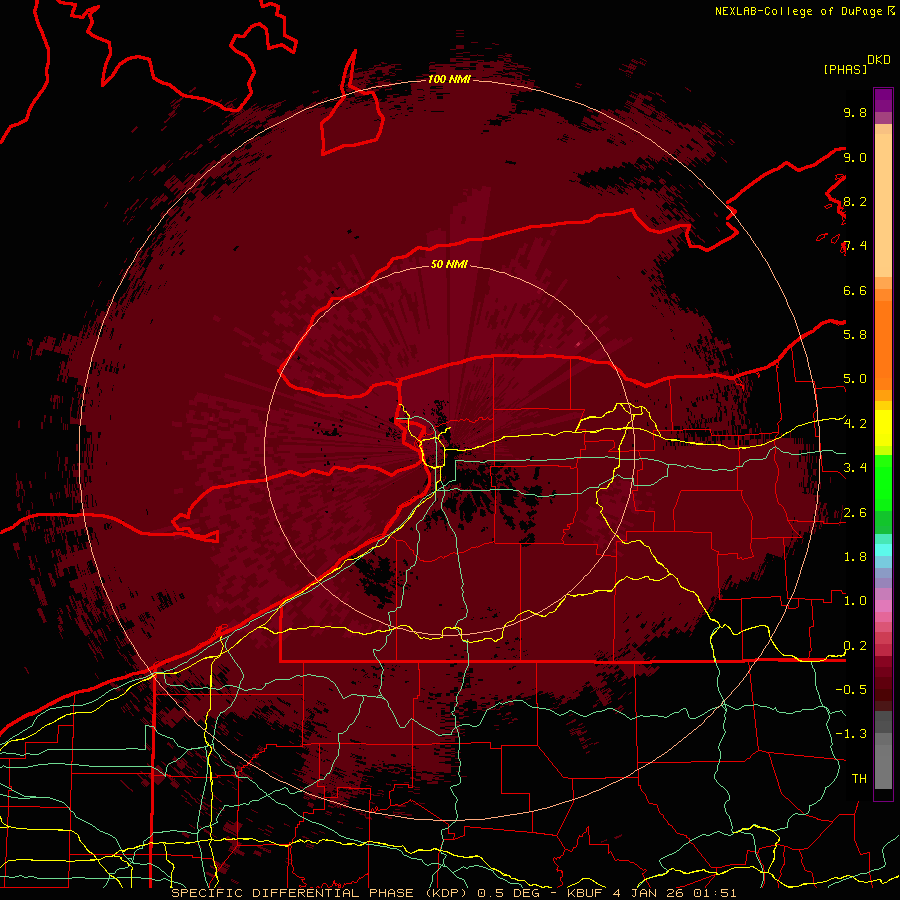This screenshot has width=900, height=900.
Task: Click the 4.2 scale label
Action: pos(855,424)
